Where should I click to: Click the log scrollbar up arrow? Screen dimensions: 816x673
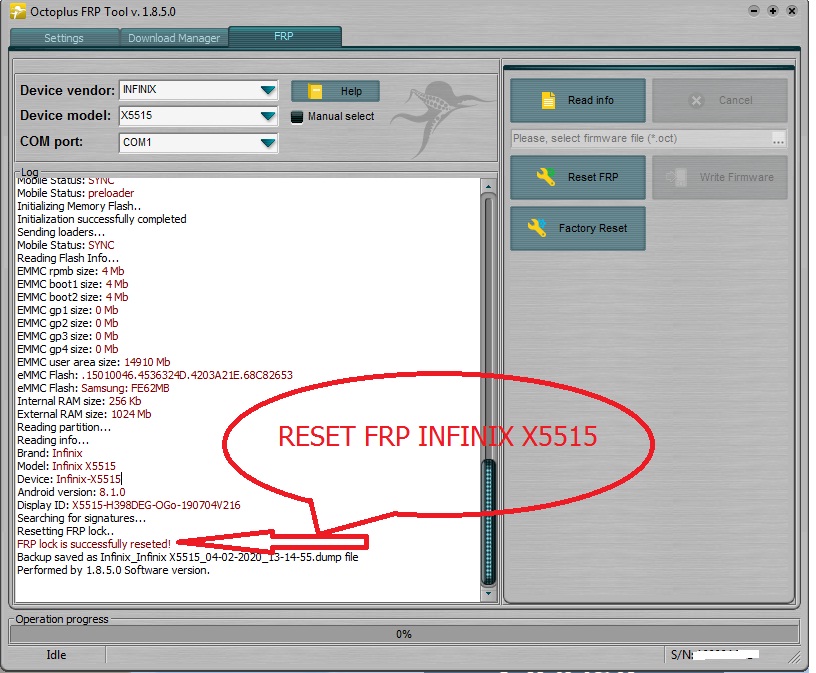coord(488,186)
